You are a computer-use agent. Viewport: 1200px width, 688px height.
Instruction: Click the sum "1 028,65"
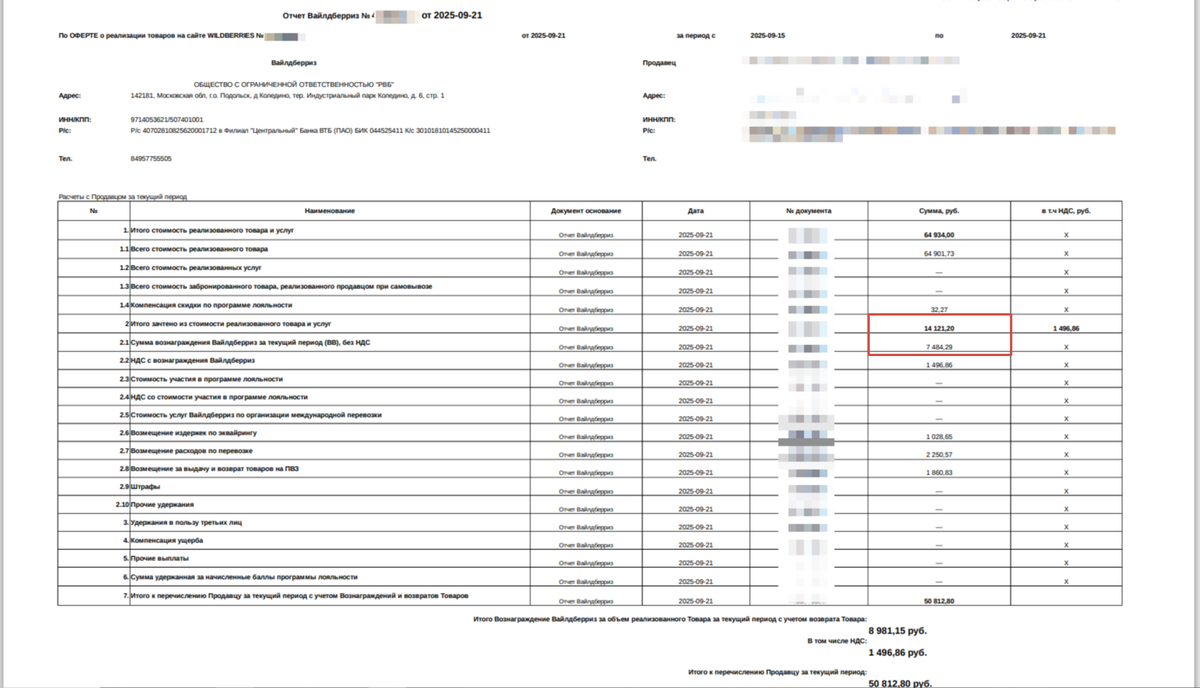pos(939,437)
